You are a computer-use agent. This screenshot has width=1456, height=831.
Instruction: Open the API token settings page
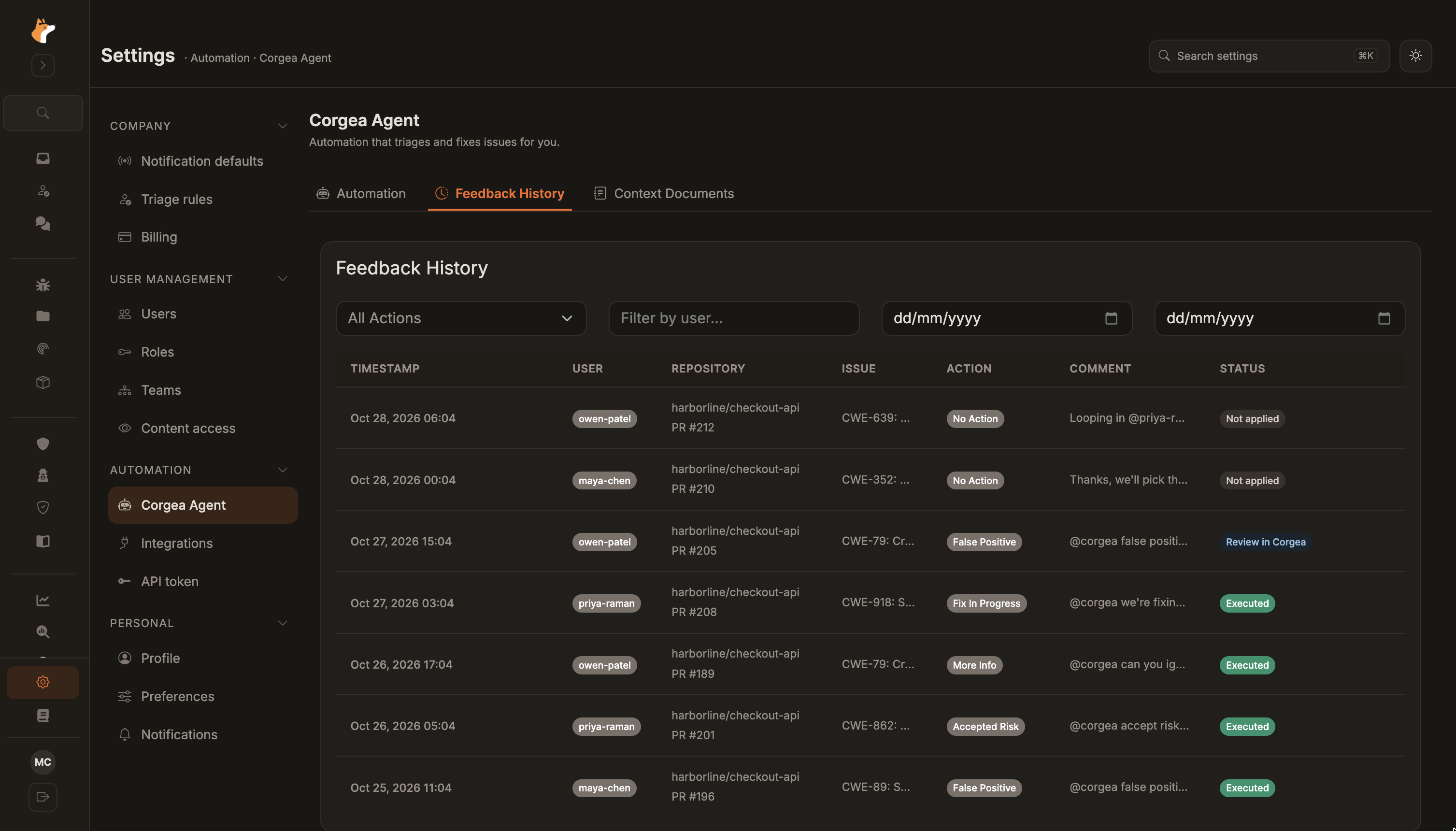tap(202, 581)
